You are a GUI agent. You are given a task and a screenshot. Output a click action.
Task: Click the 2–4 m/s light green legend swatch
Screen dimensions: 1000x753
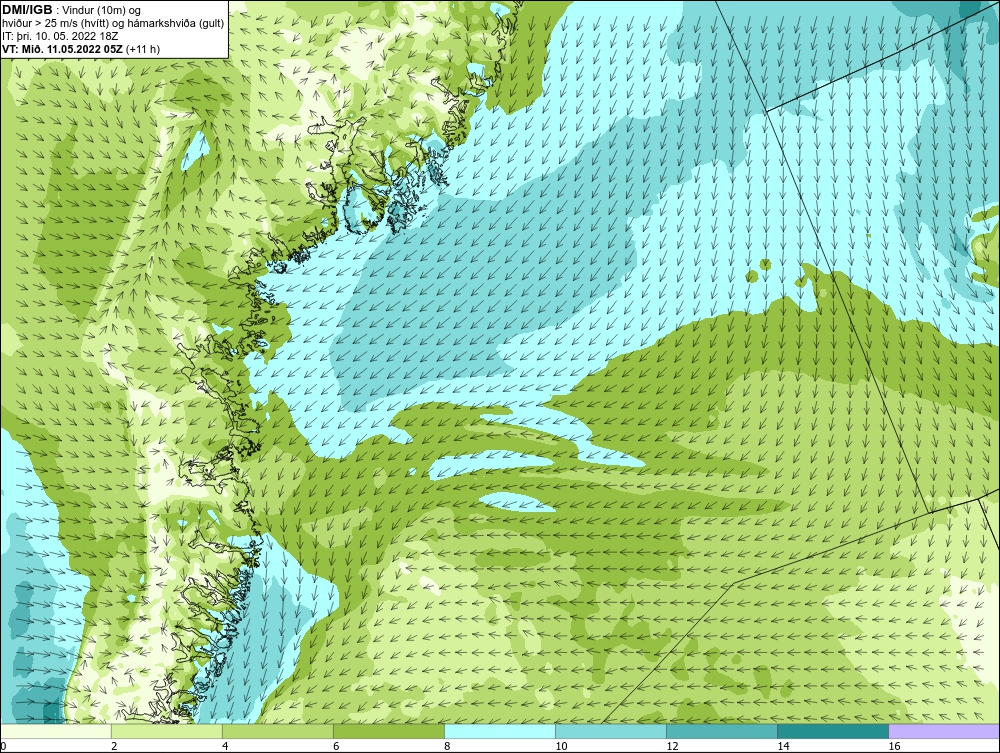[x=167, y=731]
